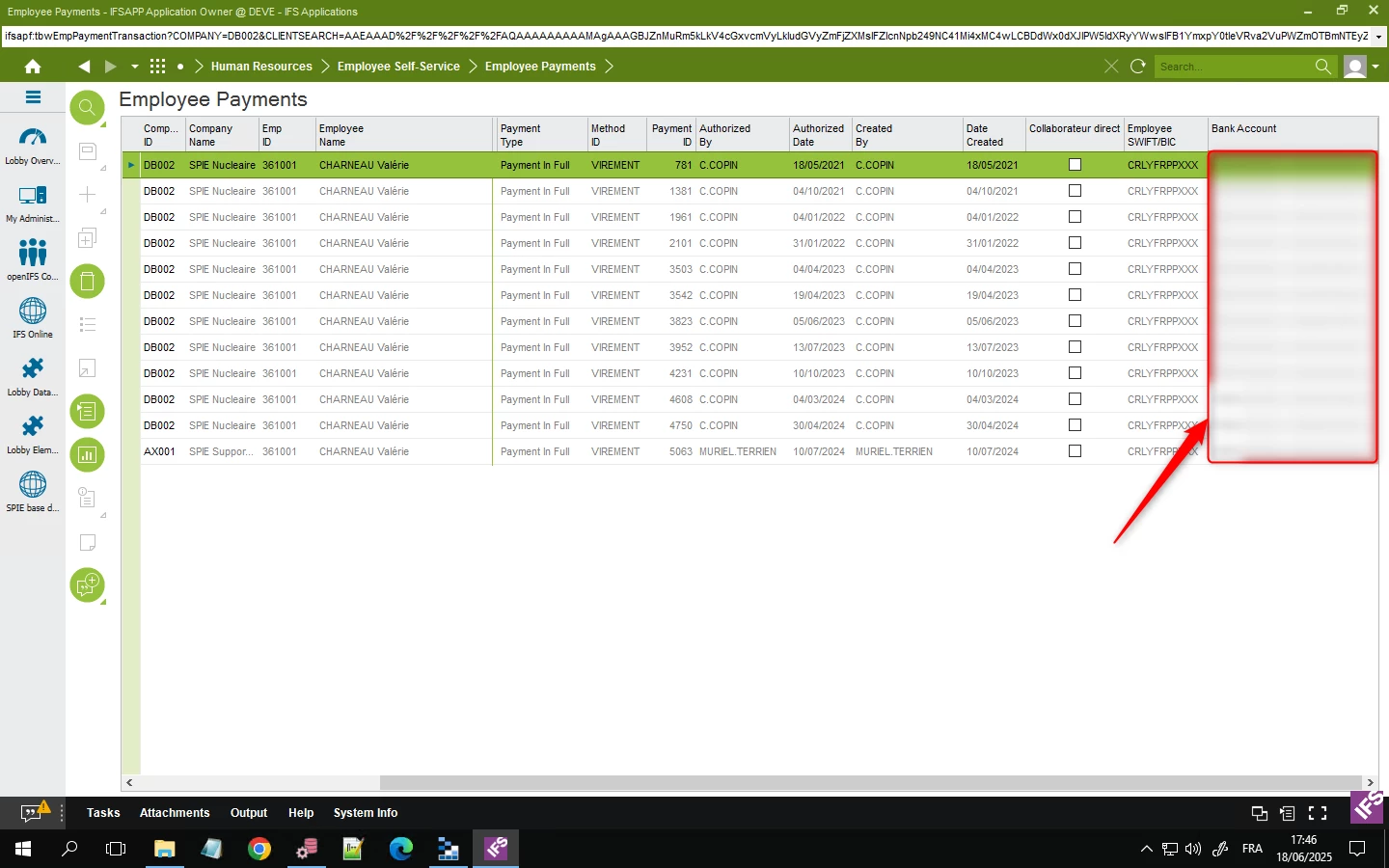Click the green Search toolbar button
This screenshot has height=868, width=1389.
87,107
